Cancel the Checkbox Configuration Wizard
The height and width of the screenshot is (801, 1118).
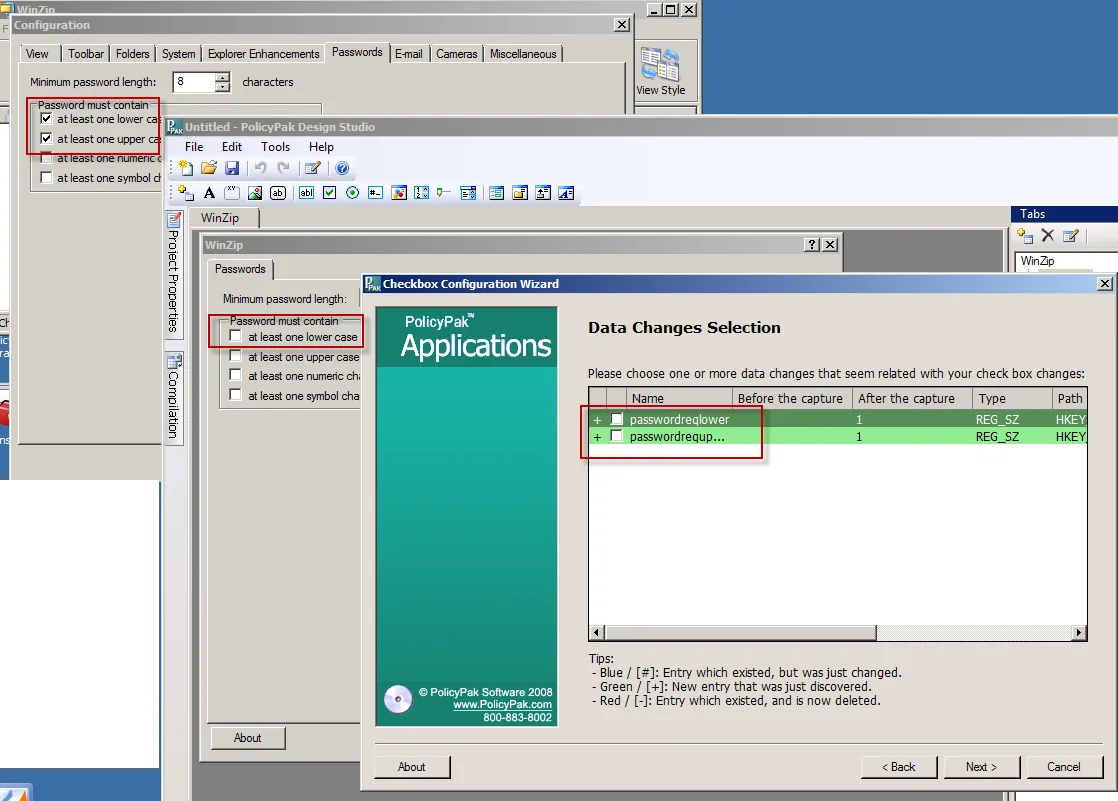[1063, 767]
